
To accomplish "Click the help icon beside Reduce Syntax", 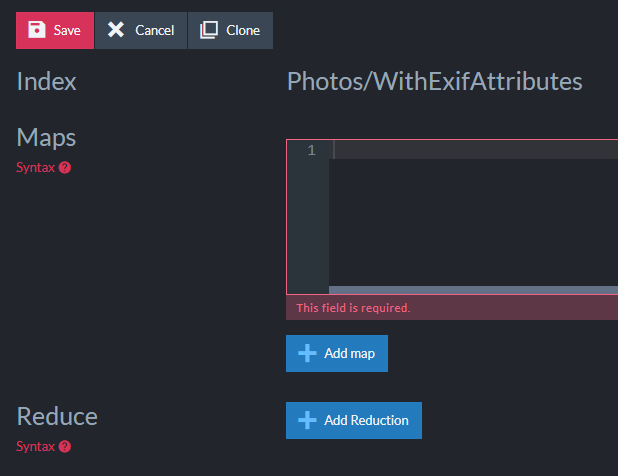I will pos(65,447).
